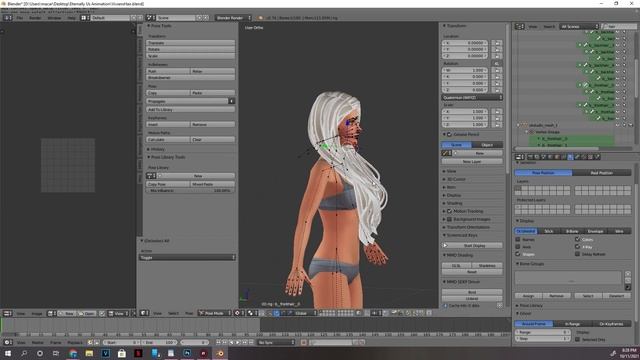
Task: Toggle lock icon for Rotation W
Action: tap(497, 70)
